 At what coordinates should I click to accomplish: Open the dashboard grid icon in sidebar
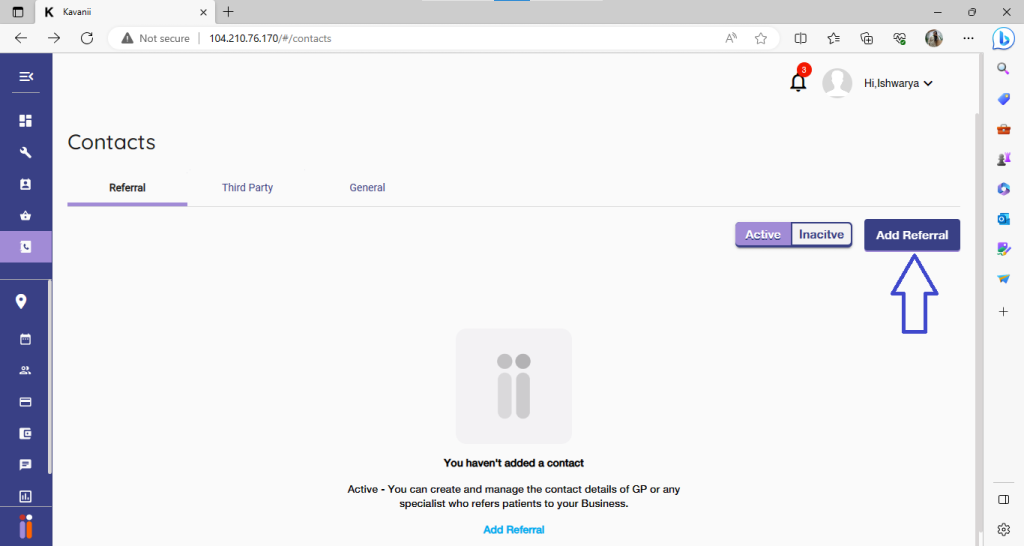[26, 121]
